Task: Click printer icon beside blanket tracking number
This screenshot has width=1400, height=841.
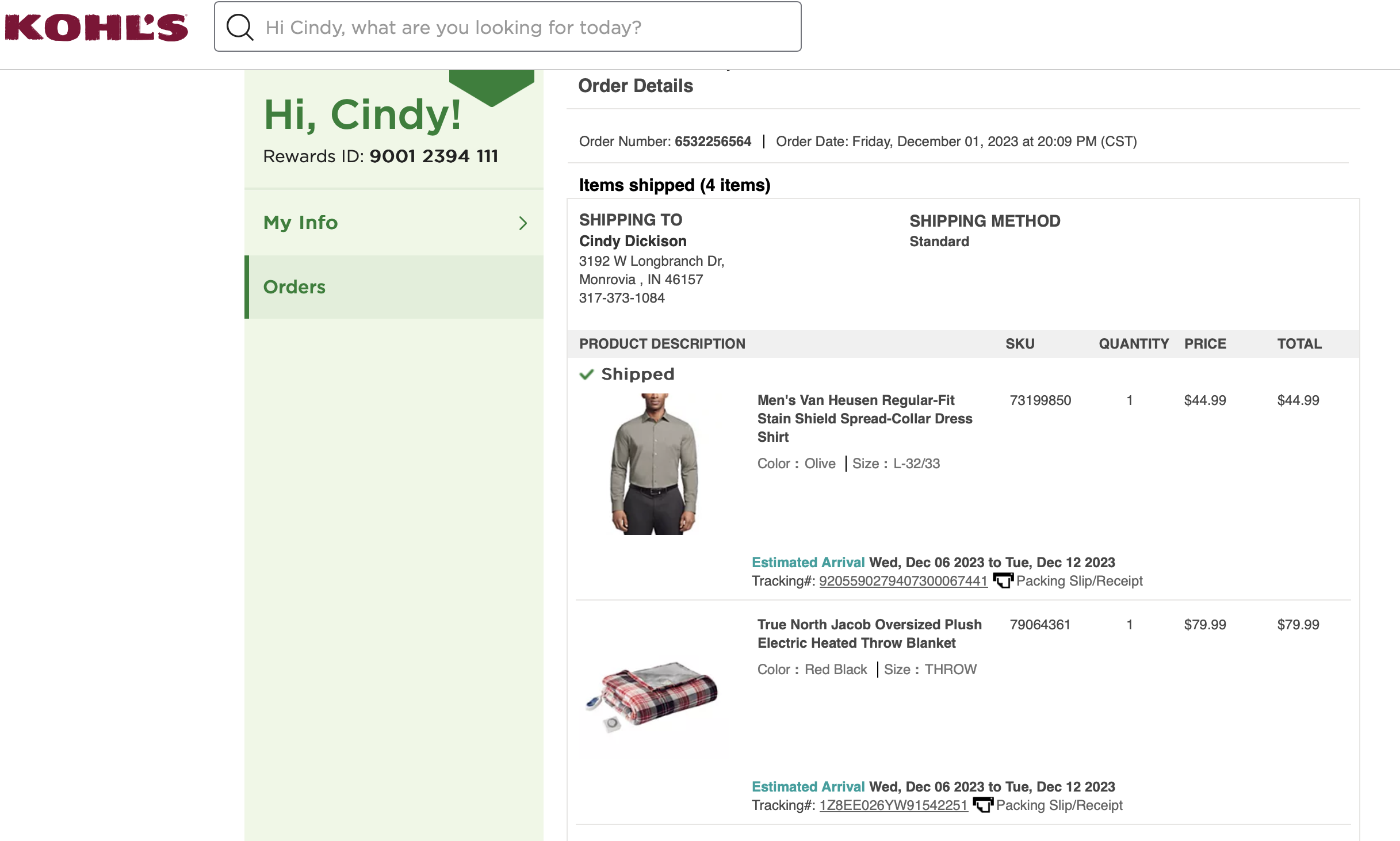Action: [x=983, y=805]
